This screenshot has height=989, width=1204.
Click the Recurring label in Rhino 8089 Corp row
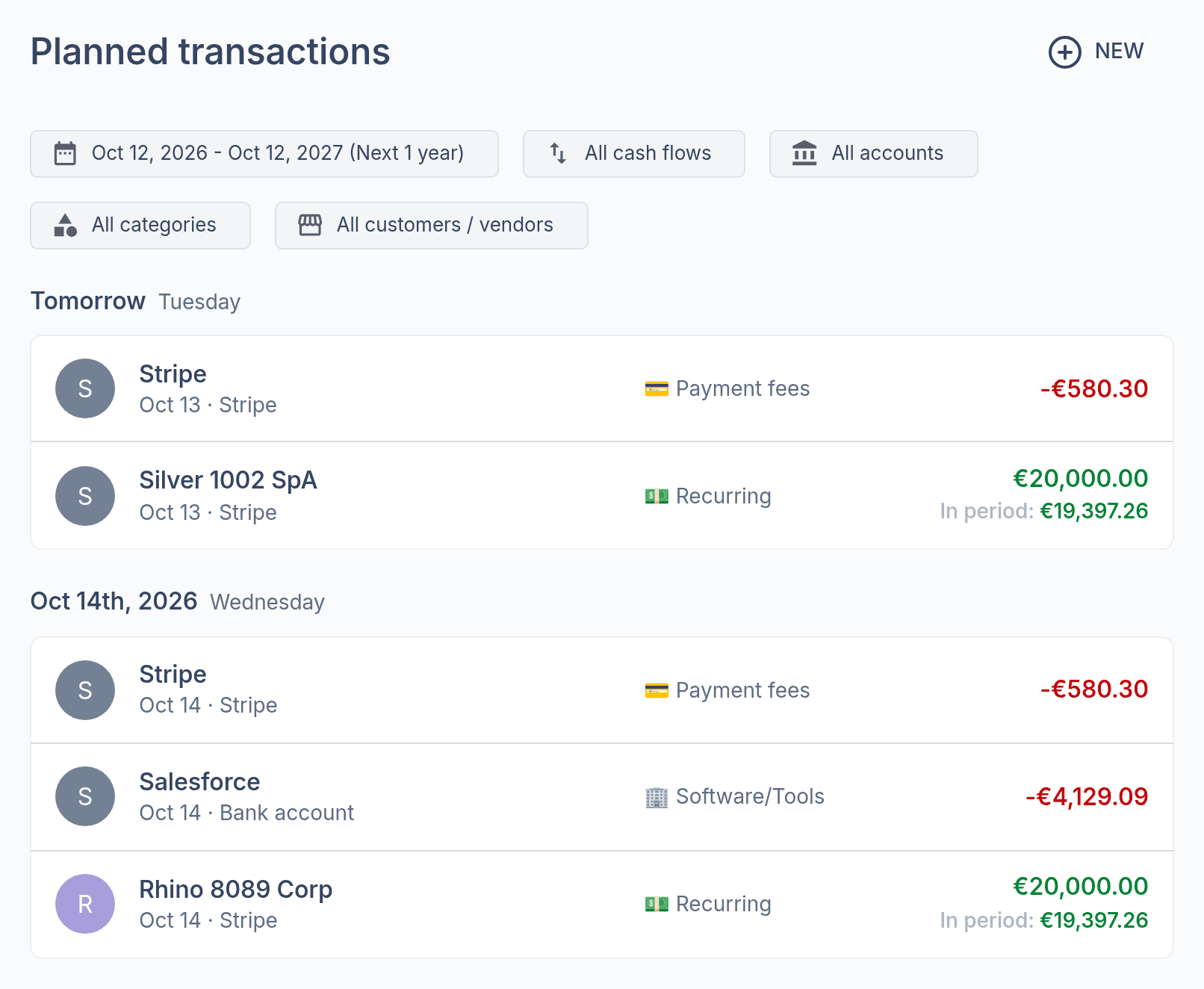[723, 904]
